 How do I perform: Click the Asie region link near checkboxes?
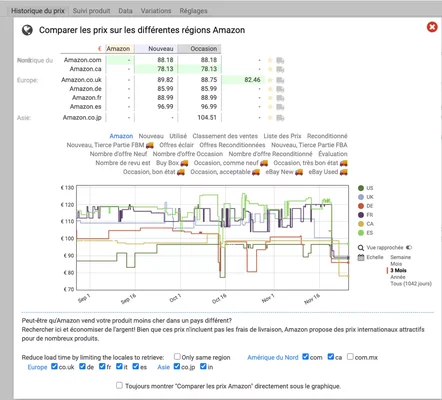click(x=163, y=367)
